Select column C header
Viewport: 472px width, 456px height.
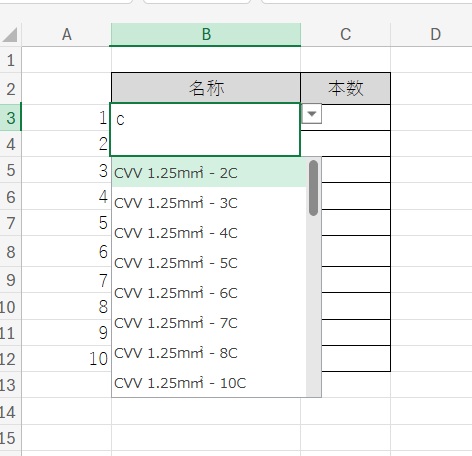[x=346, y=34]
